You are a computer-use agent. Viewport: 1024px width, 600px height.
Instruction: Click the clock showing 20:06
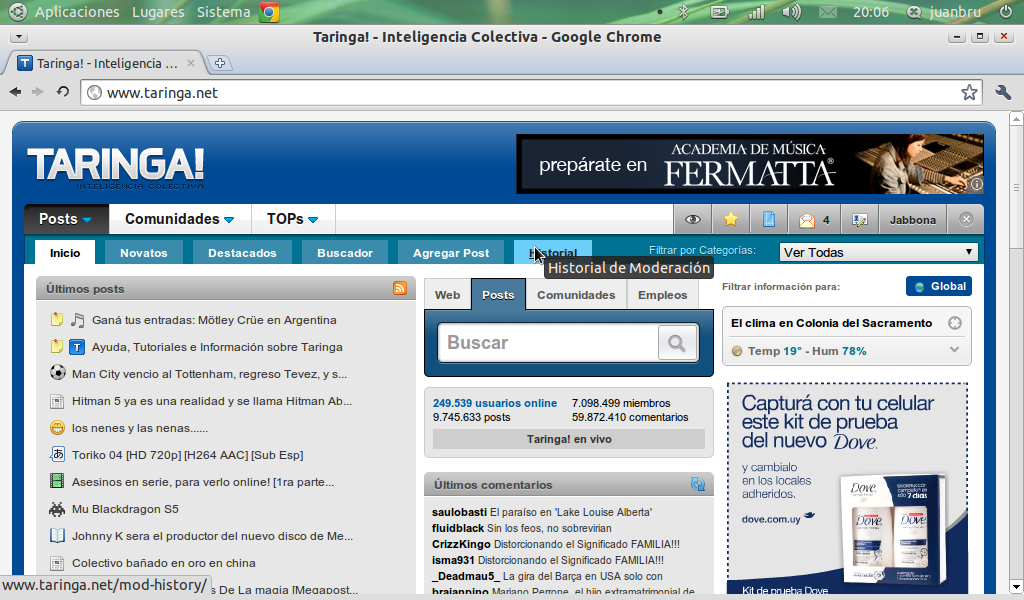tap(871, 12)
